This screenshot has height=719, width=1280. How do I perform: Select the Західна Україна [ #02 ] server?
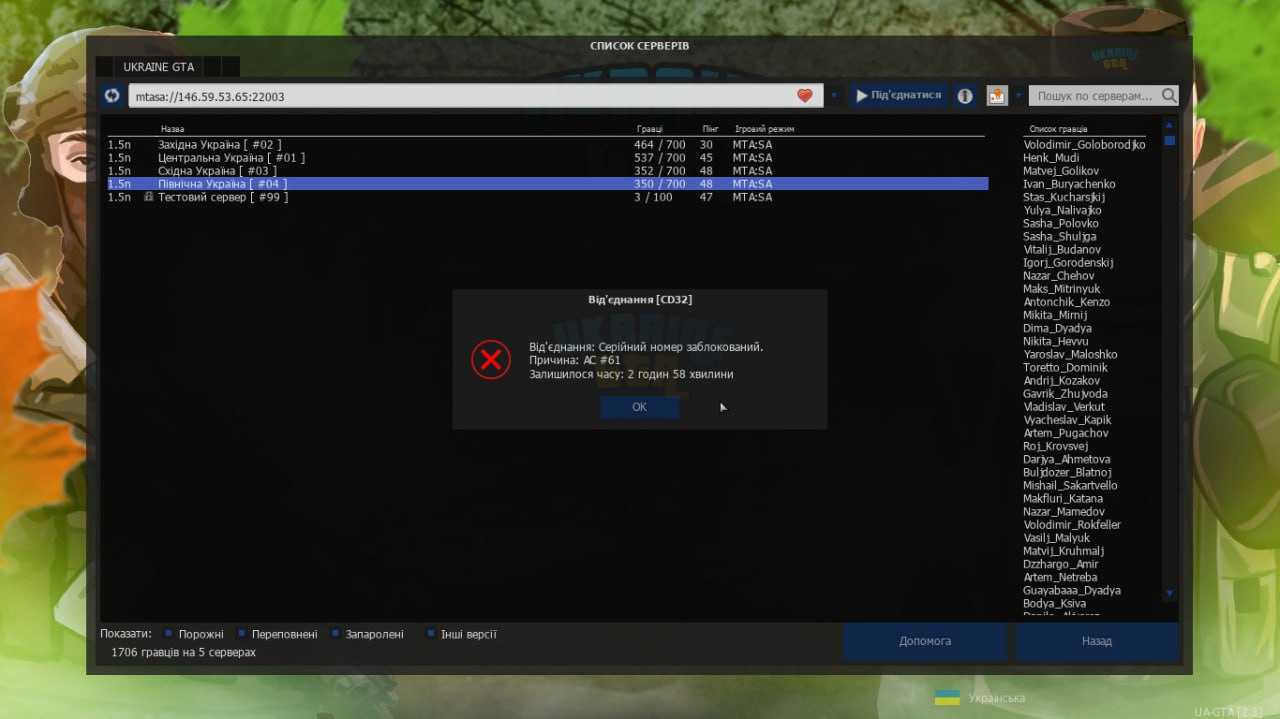point(547,145)
